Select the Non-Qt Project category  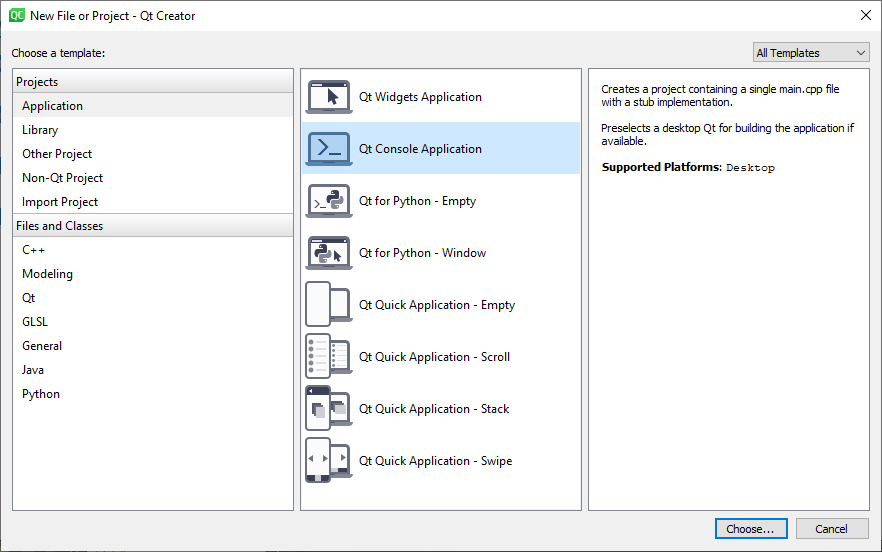(62, 178)
